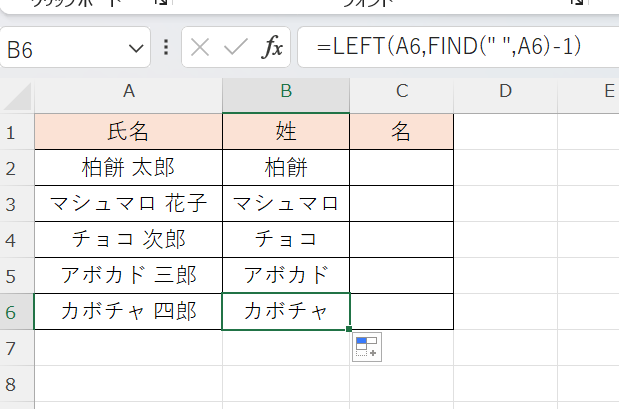The width and height of the screenshot is (619, 409).
Task: Select column A header
Action: [x=128, y=92]
